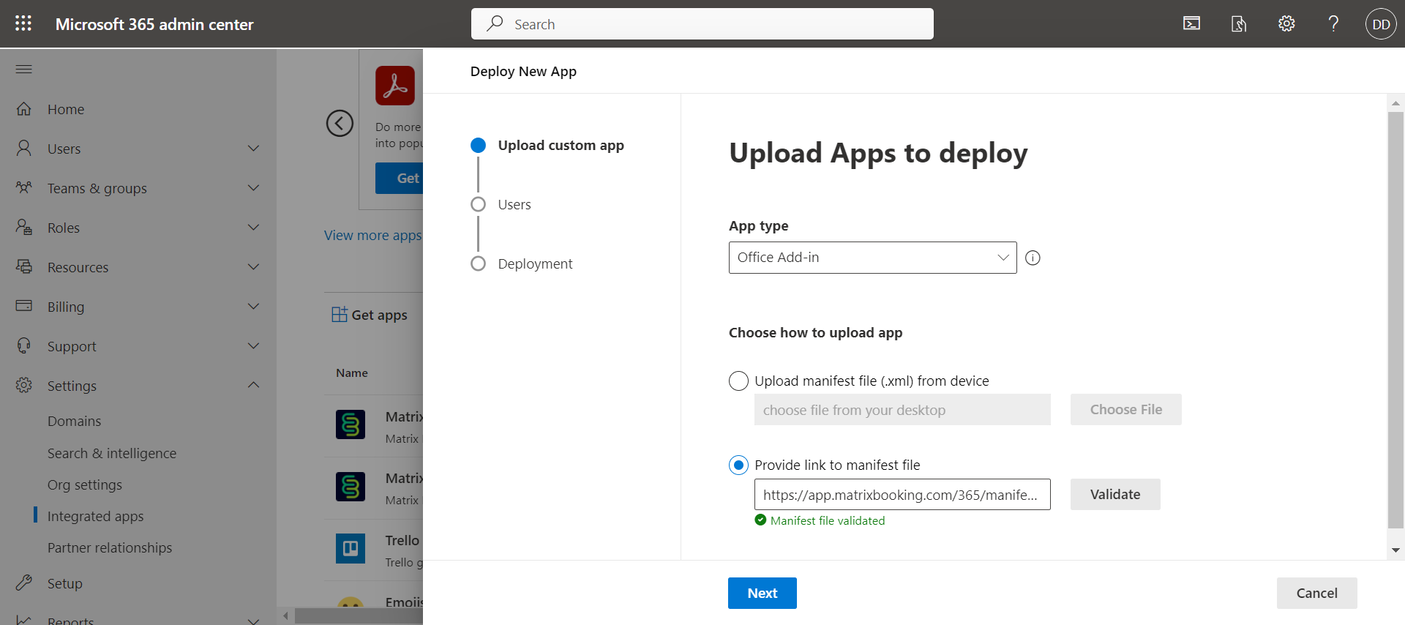Collapse navigation with the hamburger icon

(24, 69)
